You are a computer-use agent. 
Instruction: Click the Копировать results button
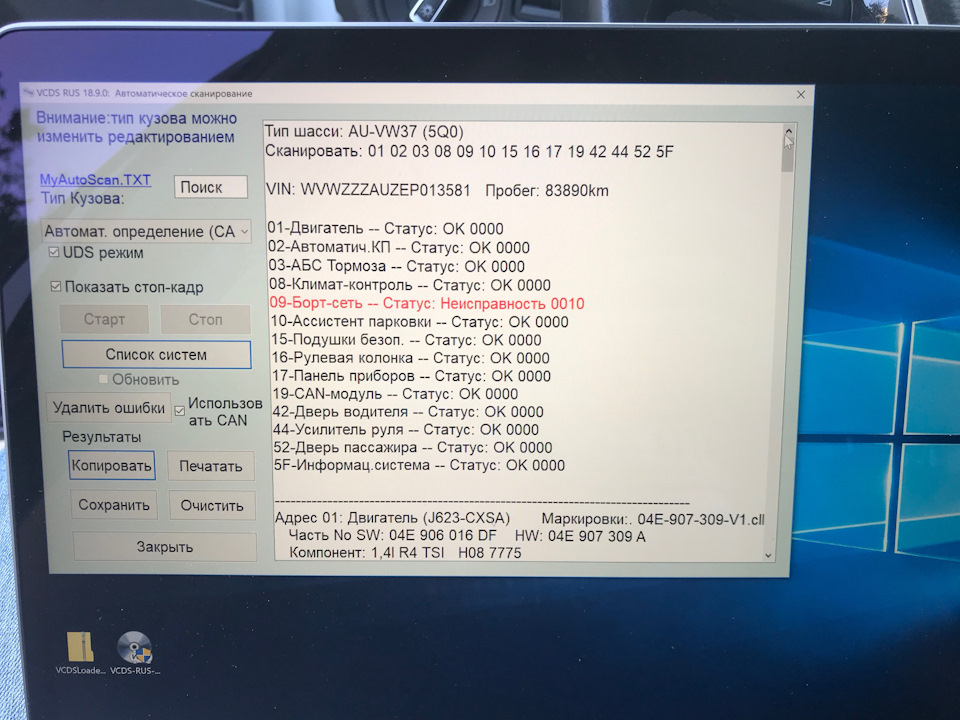(111, 466)
